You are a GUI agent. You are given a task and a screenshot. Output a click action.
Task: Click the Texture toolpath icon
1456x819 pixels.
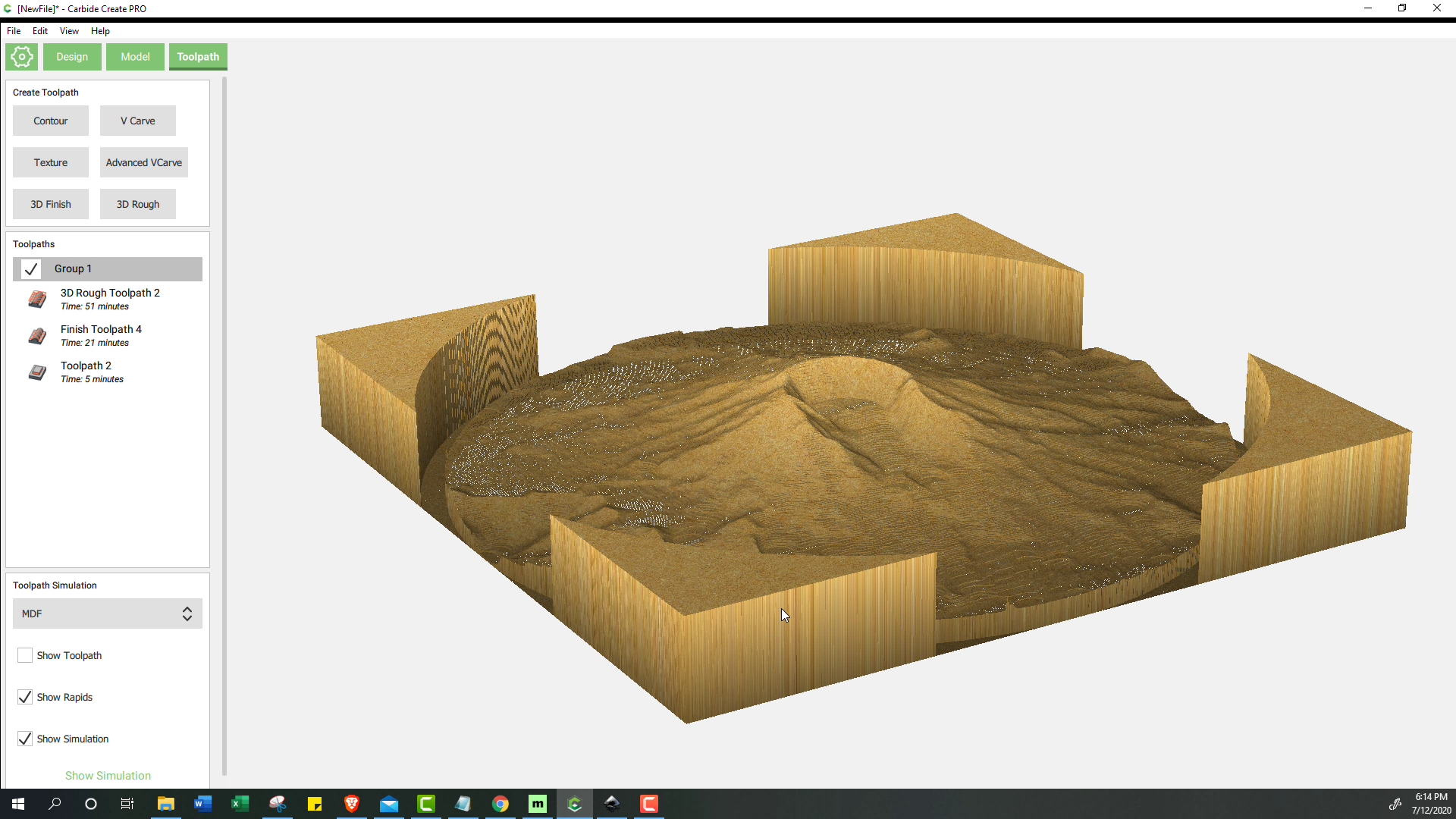point(51,161)
